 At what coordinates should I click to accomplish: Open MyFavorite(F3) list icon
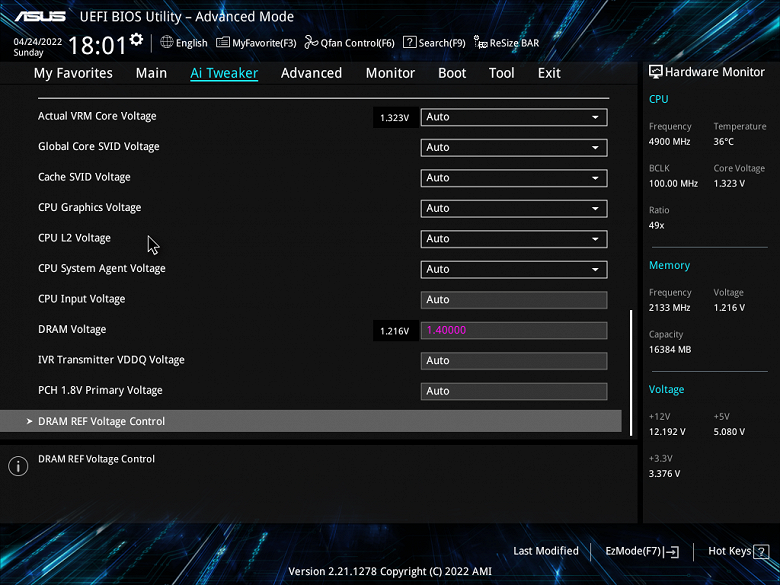(x=222, y=42)
